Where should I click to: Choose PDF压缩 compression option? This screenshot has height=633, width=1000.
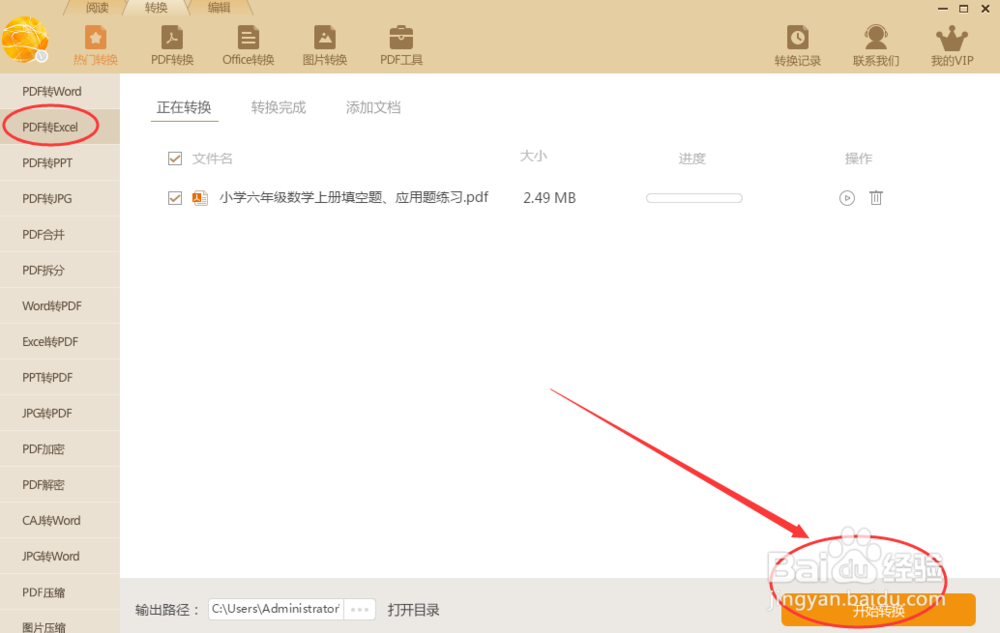(60, 592)
